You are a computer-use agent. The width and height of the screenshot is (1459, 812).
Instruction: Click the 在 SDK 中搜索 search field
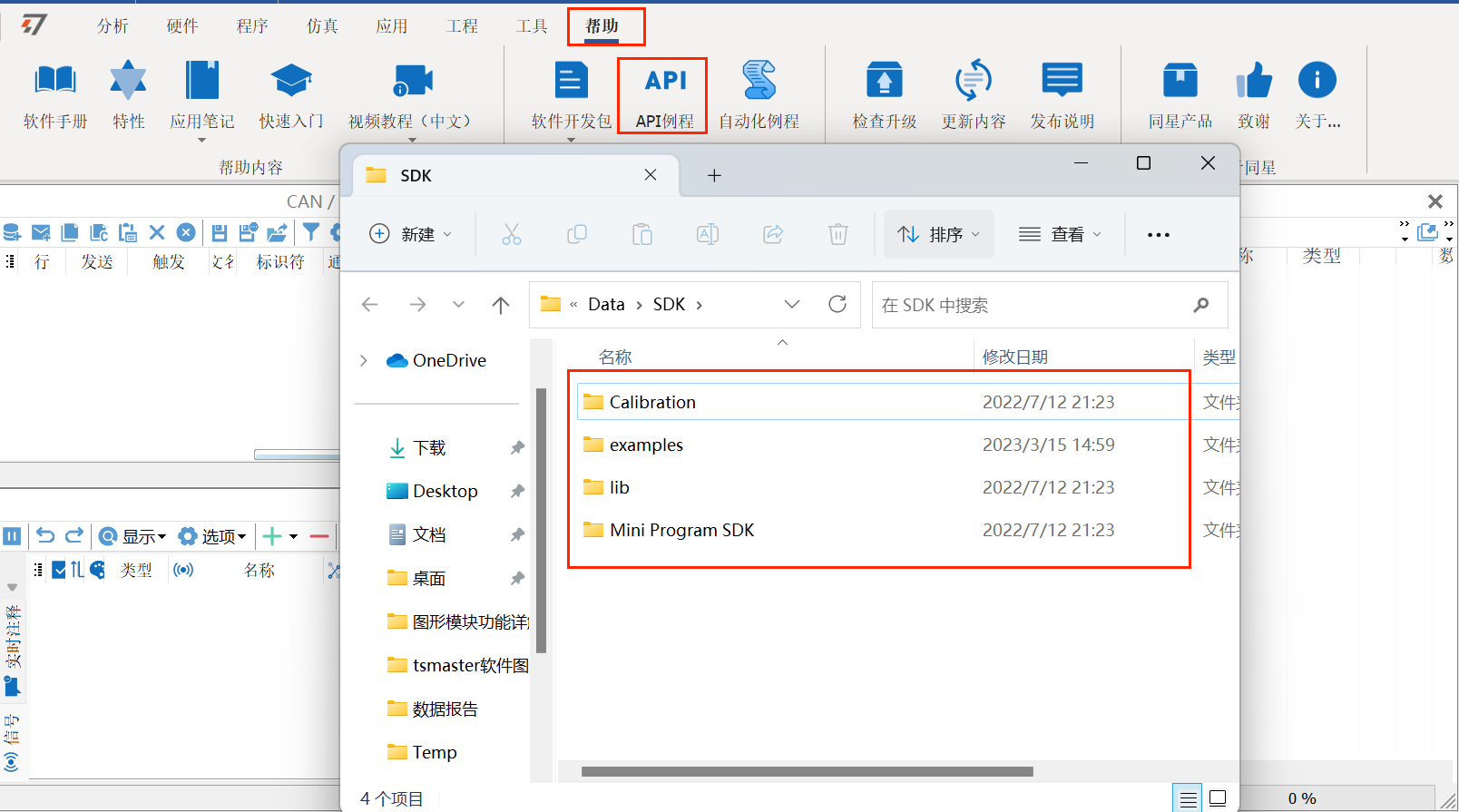click(1034, 306)
